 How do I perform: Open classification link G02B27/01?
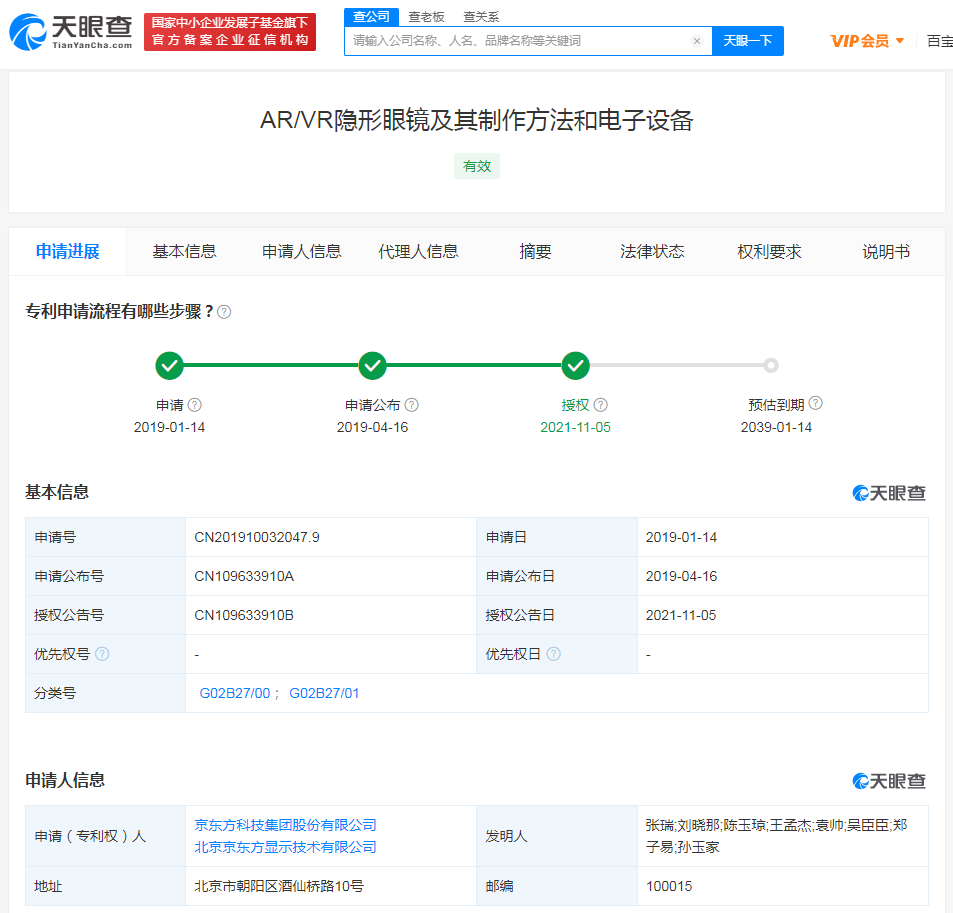[324, 693]
